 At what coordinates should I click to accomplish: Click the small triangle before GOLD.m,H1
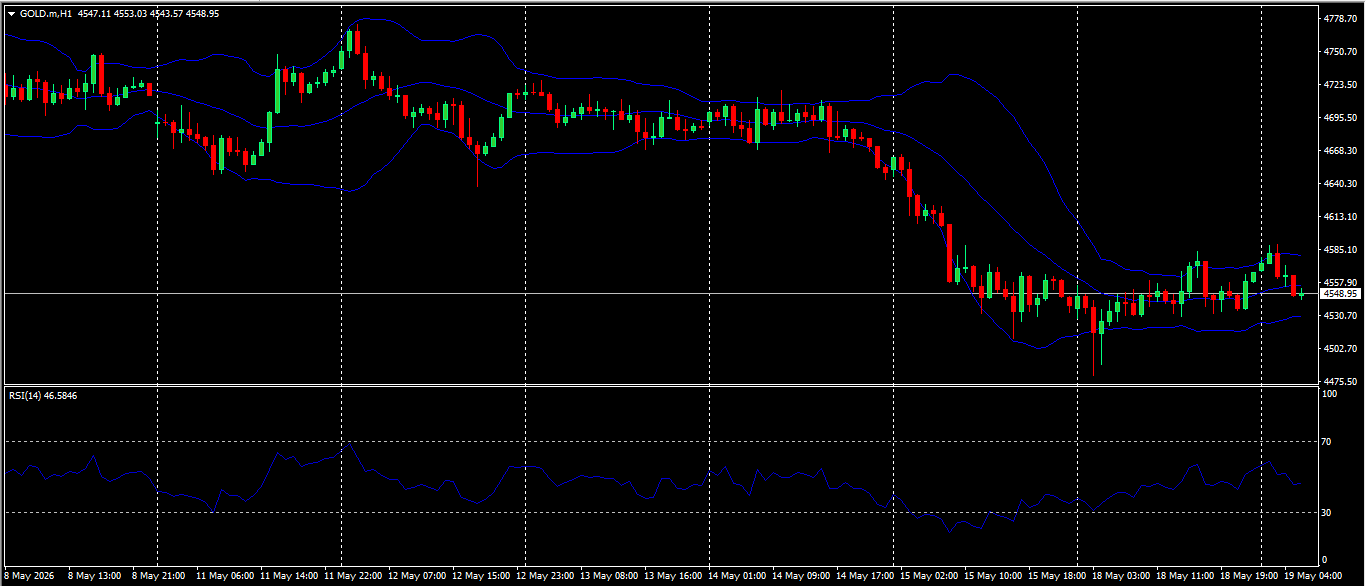coord(11,14)
